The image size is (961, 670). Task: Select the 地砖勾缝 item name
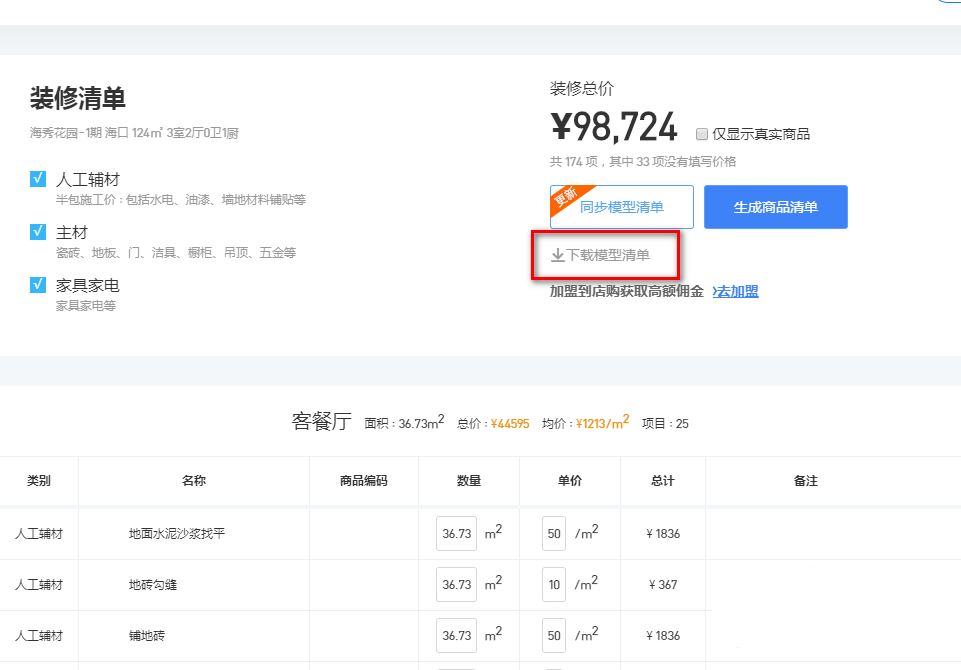point(153,584)
